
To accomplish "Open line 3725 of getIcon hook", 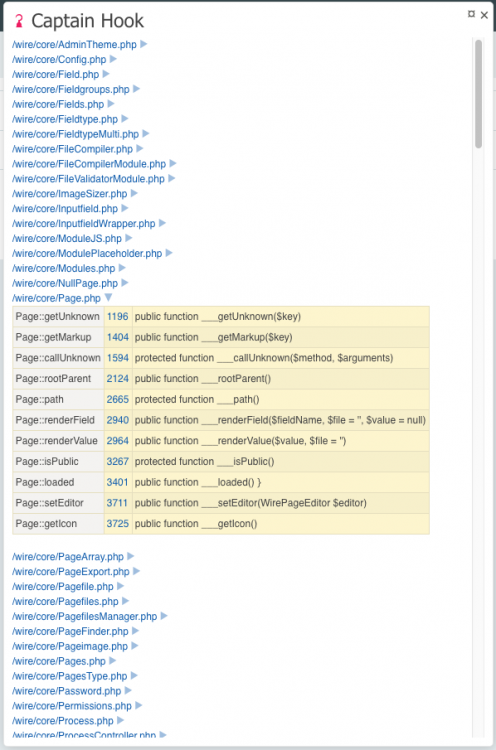I will click(118, 524).
